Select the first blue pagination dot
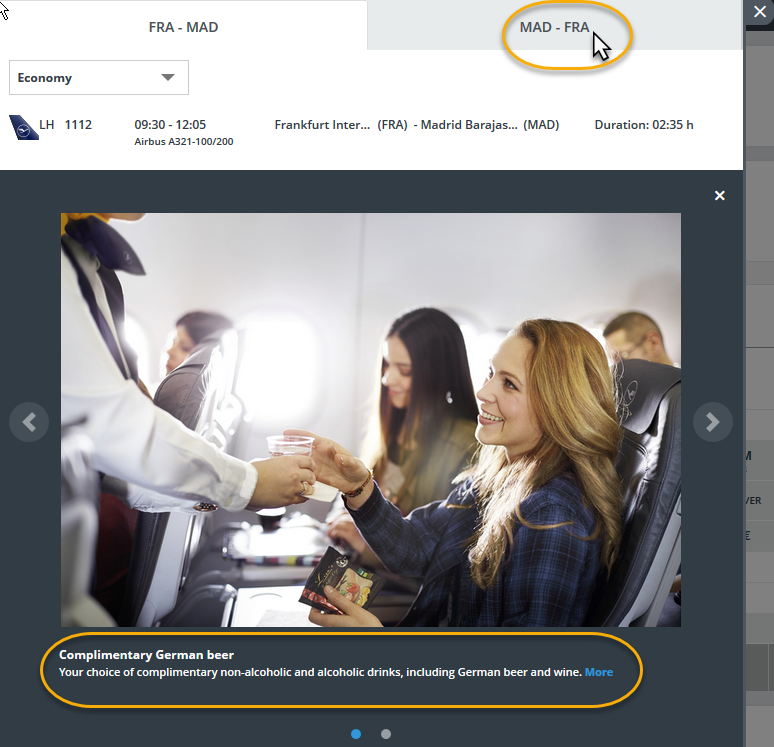This screenshot has height=747, width=774. [x=356, y=734]
